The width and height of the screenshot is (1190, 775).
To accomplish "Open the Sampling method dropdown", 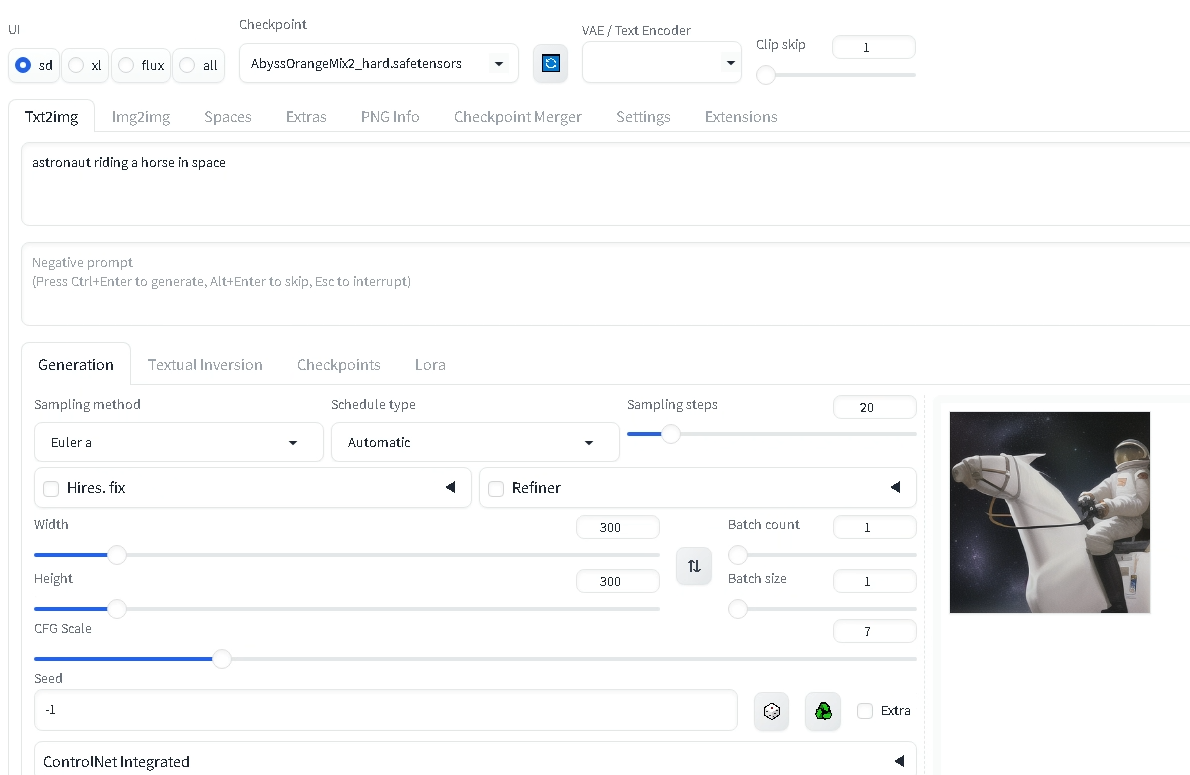I will 178,443.
